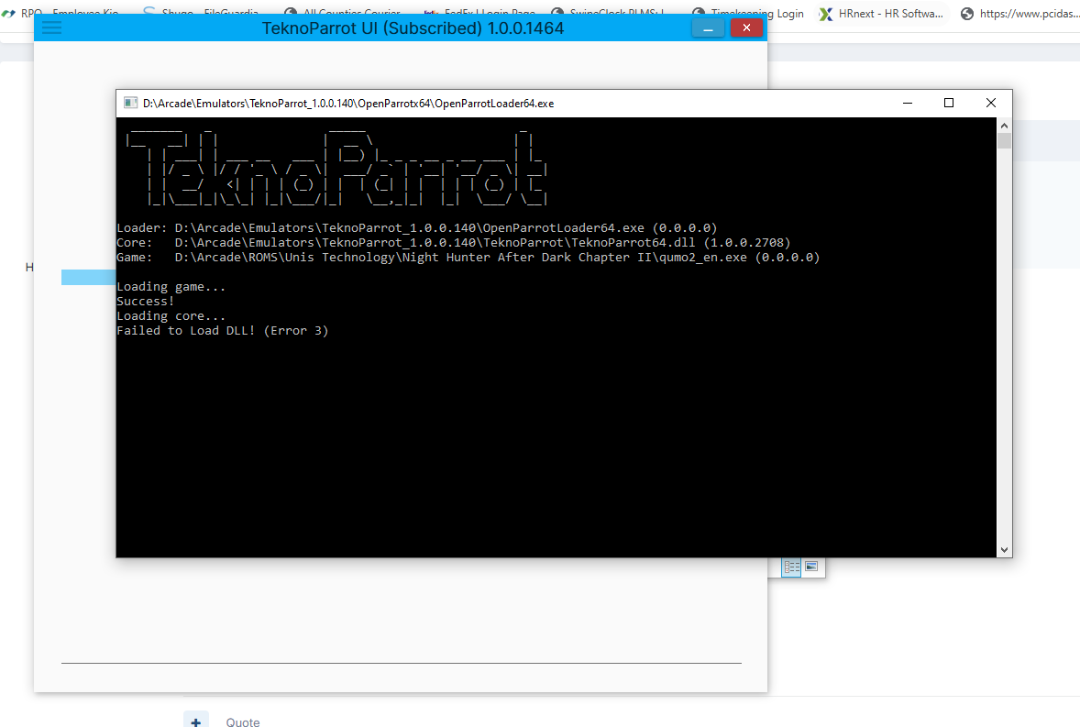Screen dimensions: 1080x727
Task: Maximize the OpenParrotLoader64 console window
Action: tap(949, 103)
